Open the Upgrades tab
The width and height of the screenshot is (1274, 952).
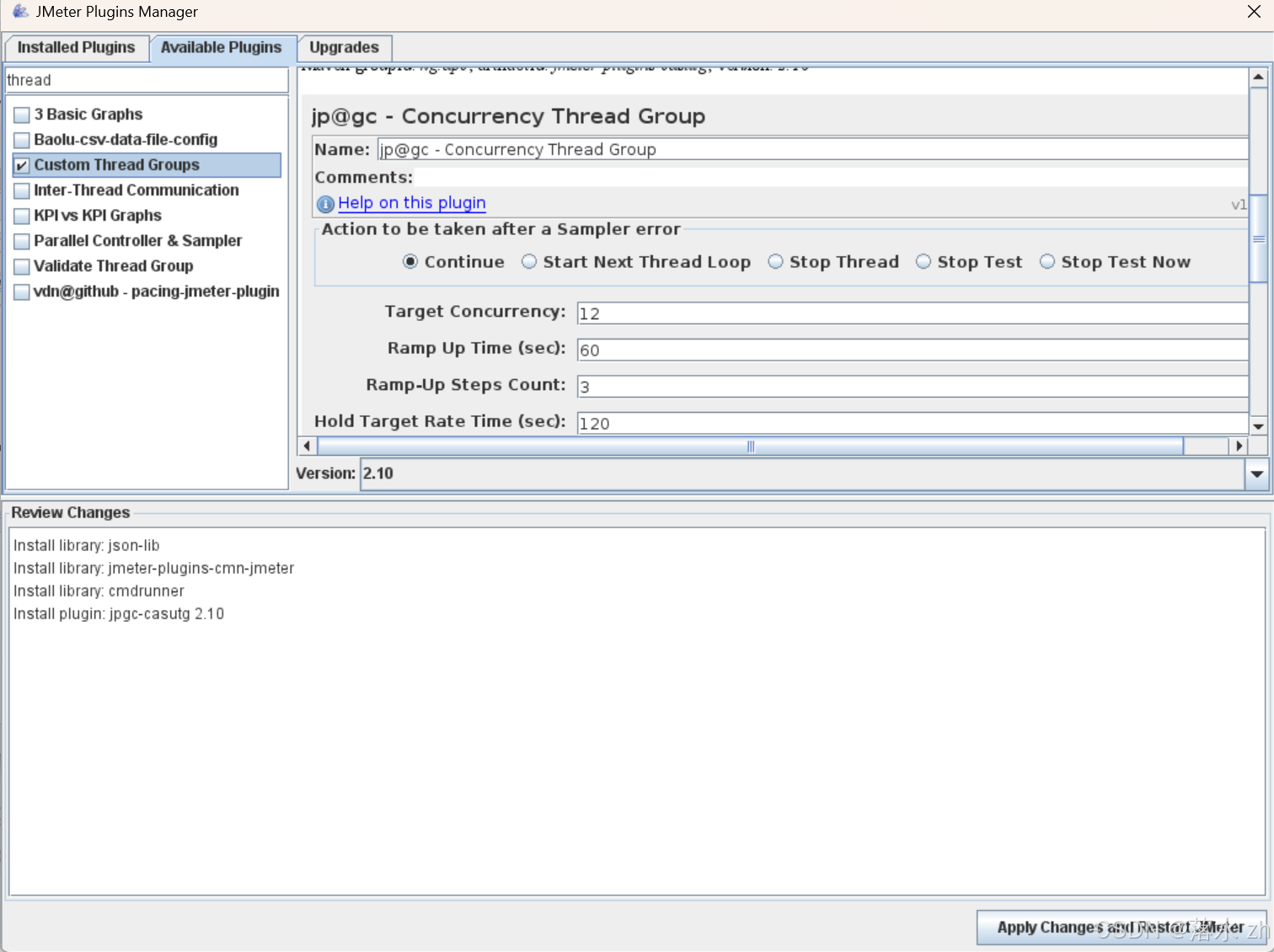coord(344,47)
